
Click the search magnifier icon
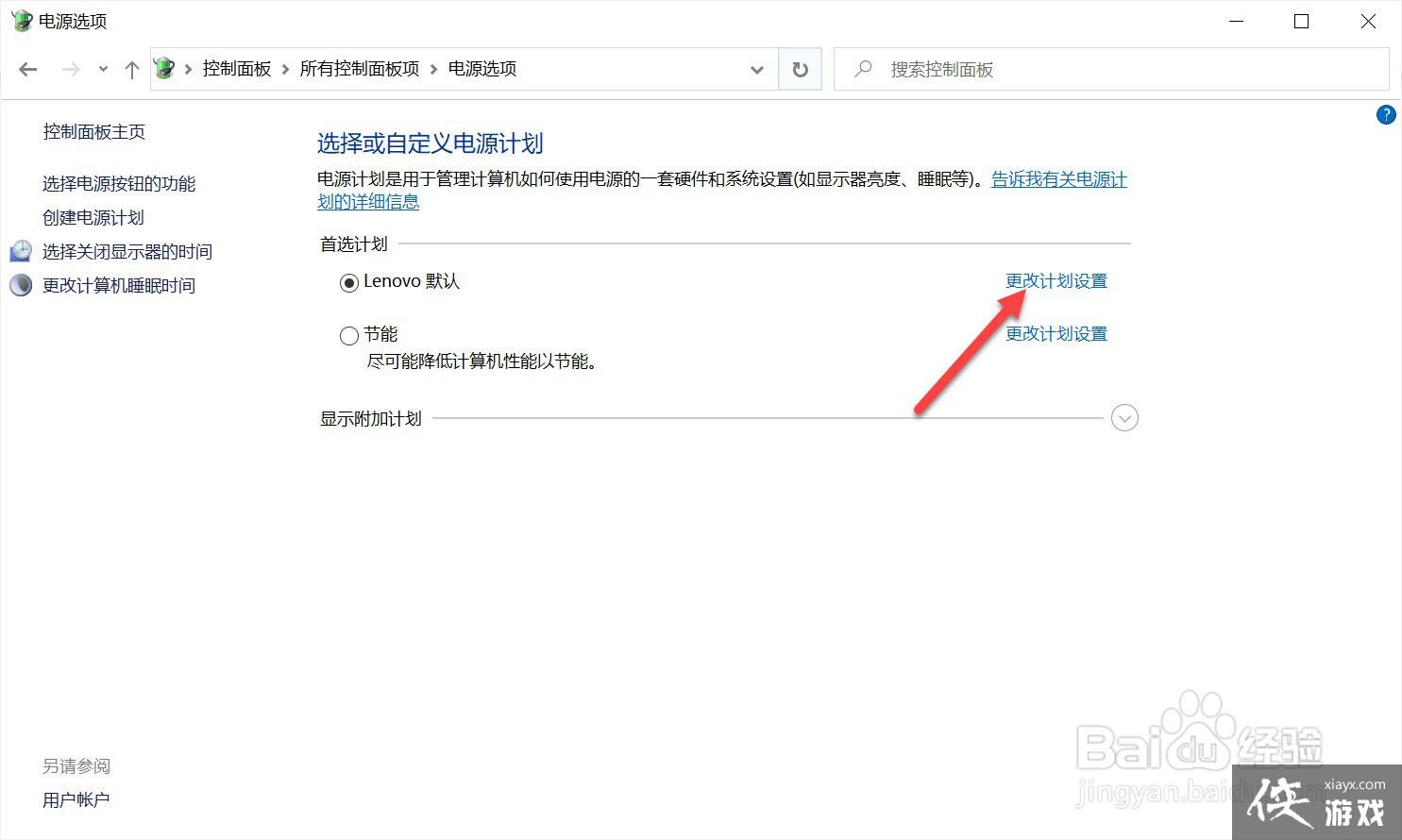863,69
